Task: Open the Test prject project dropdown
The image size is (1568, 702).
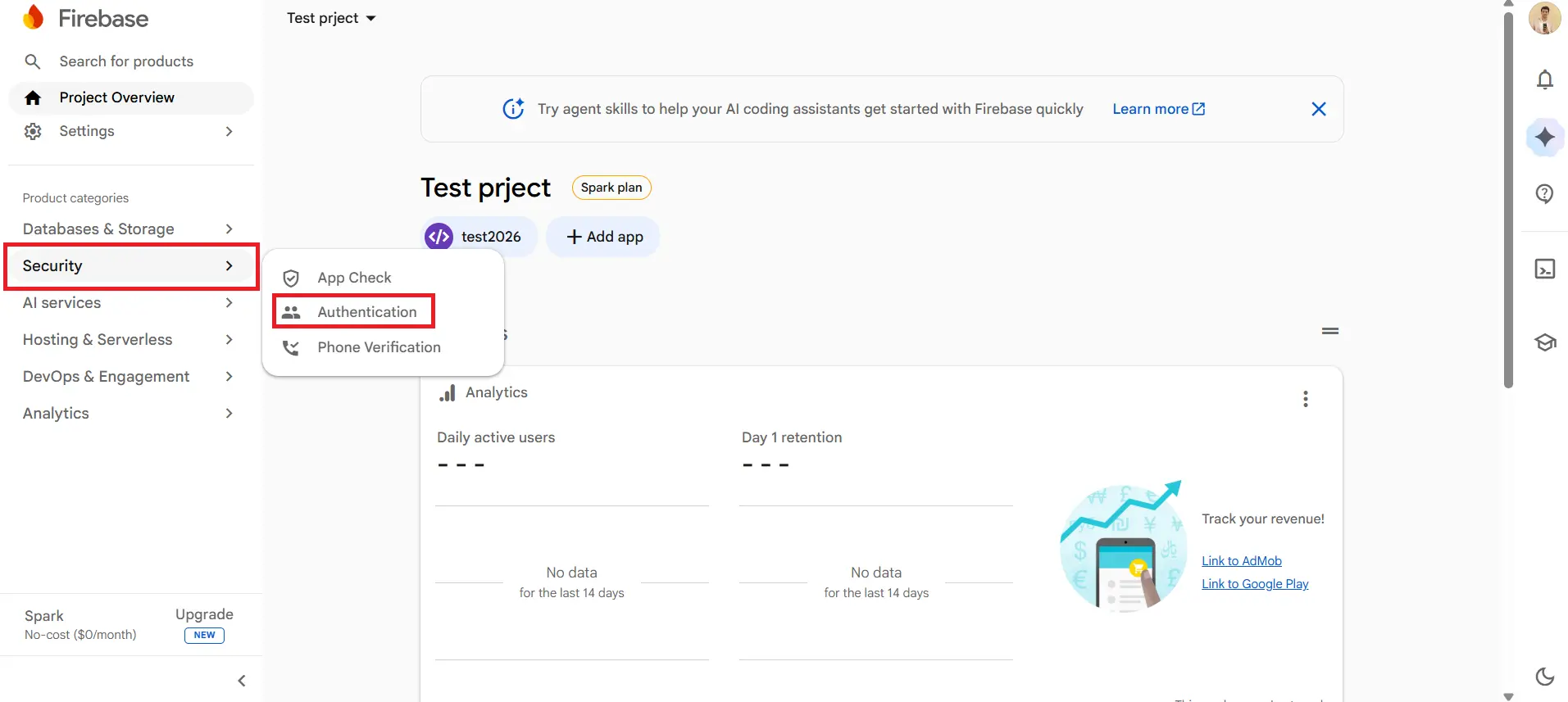Action: click(331, 18)
